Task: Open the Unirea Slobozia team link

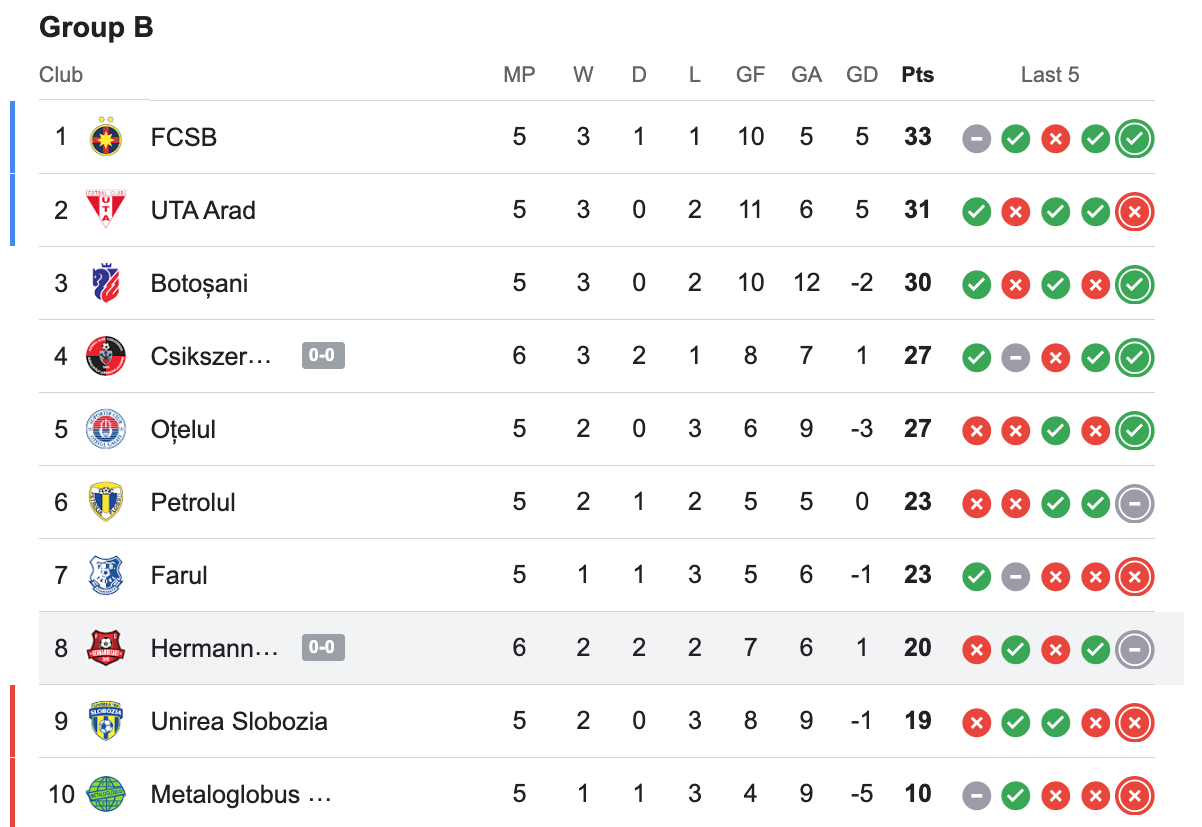Action: coord(239,721)
